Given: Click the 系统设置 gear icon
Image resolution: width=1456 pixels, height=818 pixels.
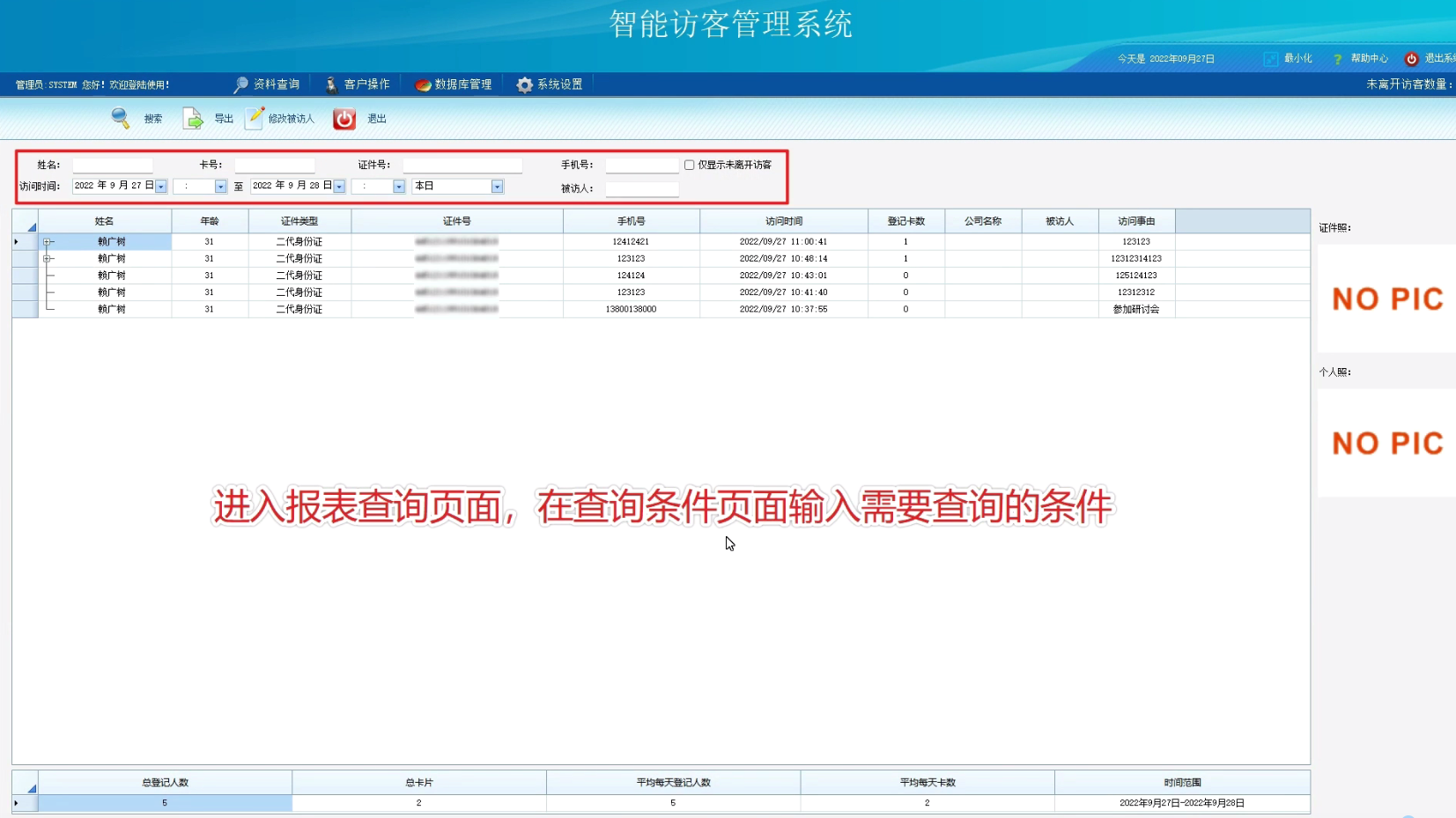Looking at the screenshot, I should tap(525, 85).
